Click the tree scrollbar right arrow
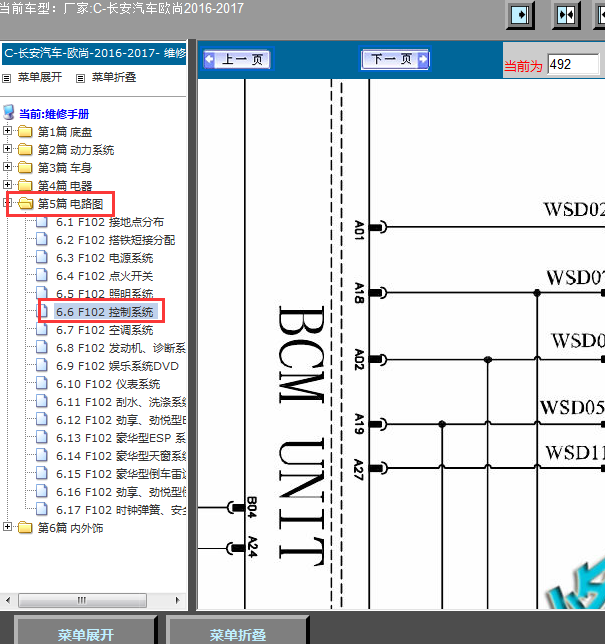The height and width of the screenshot is (644, 605). click(177, 600)
